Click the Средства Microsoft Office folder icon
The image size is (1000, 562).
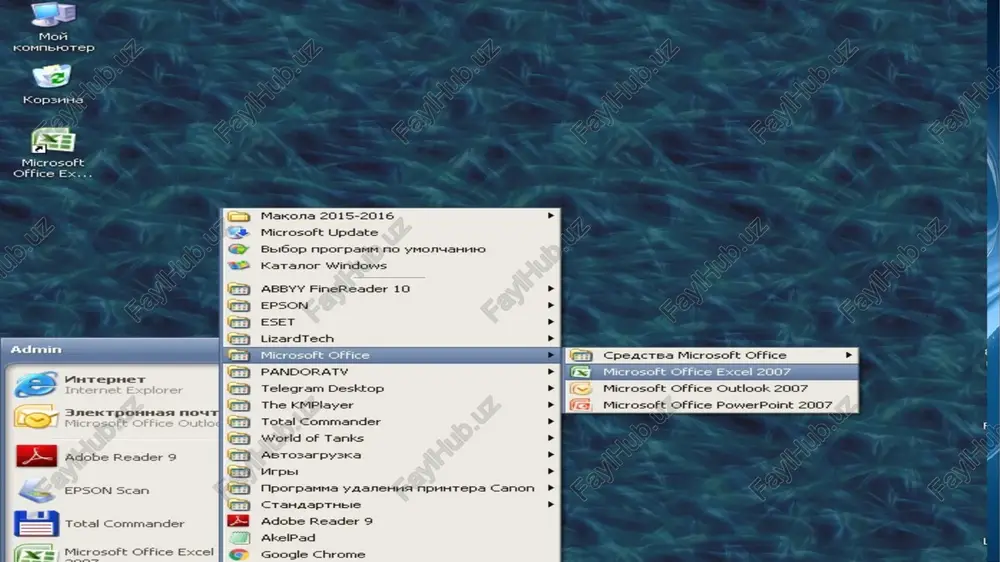pyautogui.click(x=581, y=355)
